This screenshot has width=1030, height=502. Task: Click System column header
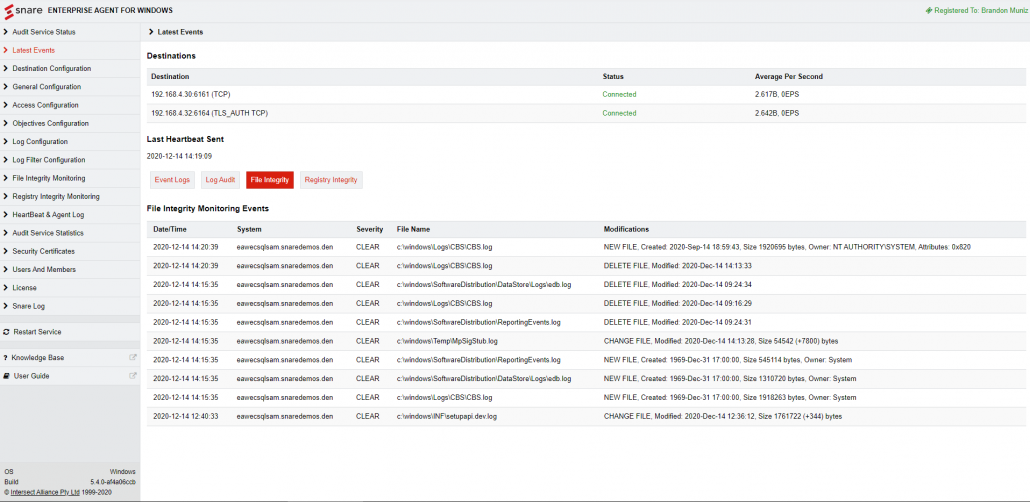[x=249, y=229]
